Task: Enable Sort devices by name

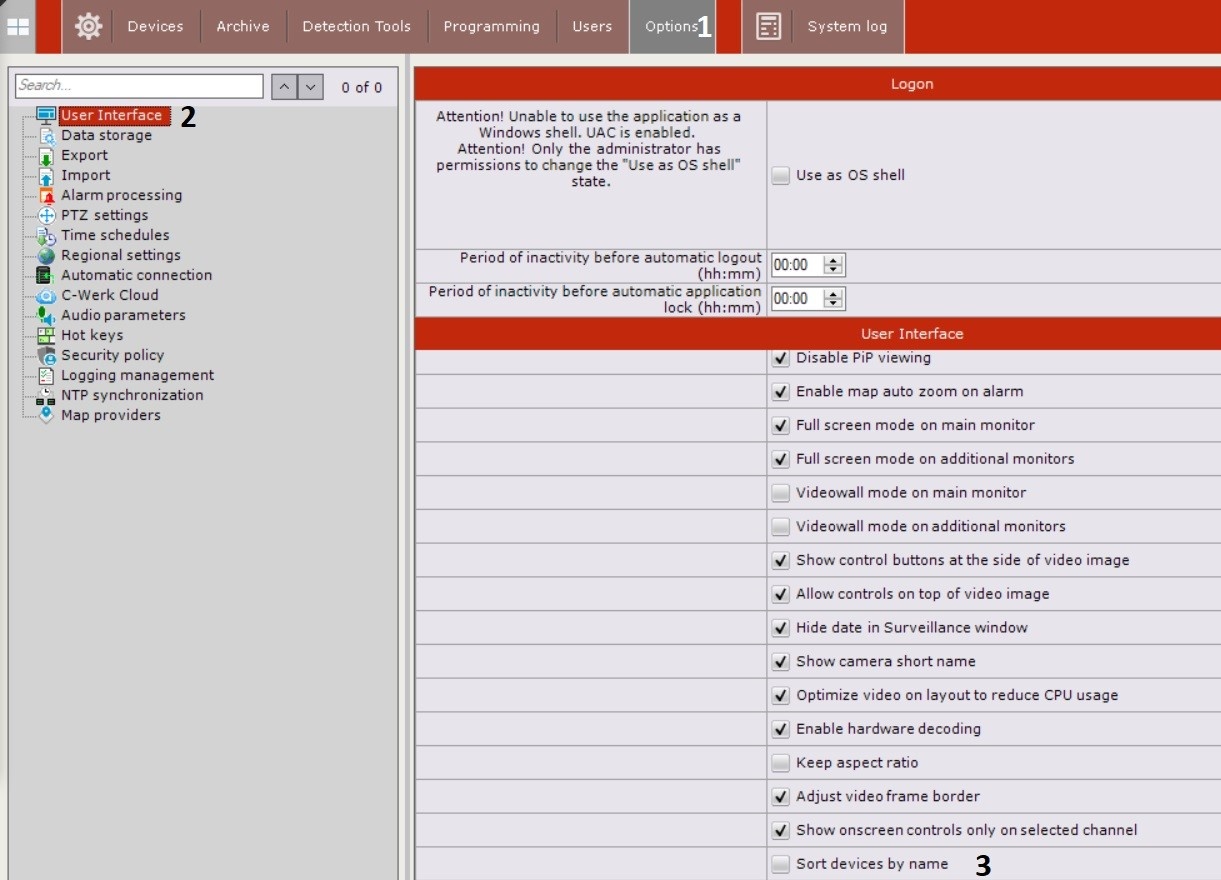Action: click(x=781, y=864)
